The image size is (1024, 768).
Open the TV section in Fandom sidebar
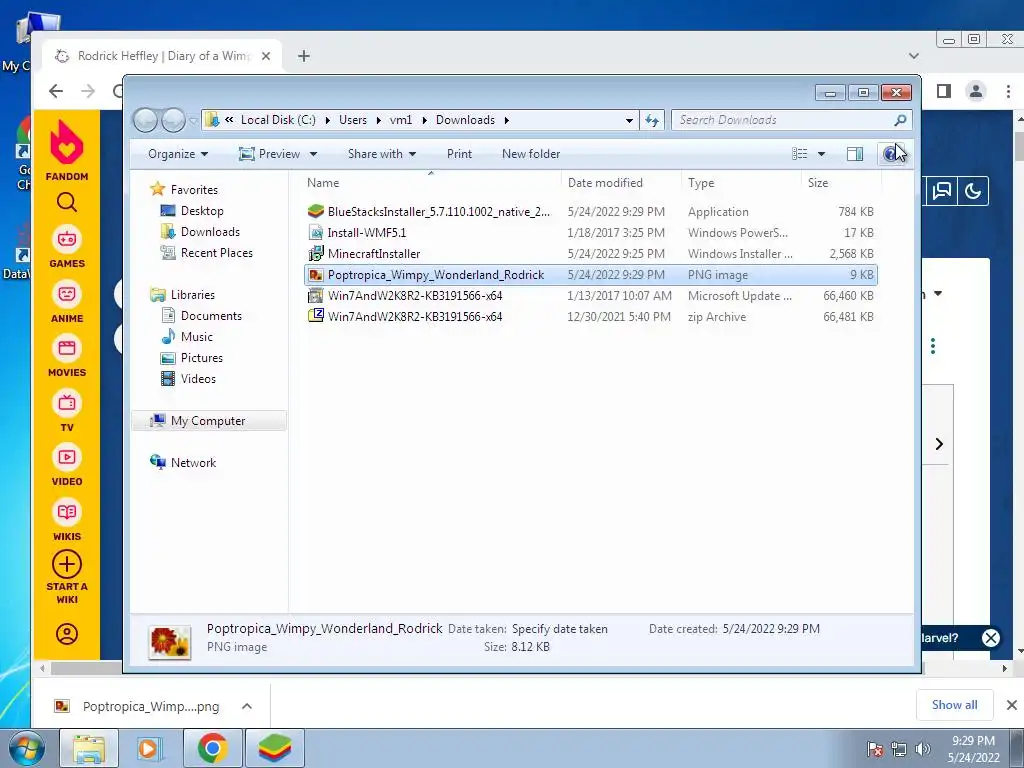(67, 410)
